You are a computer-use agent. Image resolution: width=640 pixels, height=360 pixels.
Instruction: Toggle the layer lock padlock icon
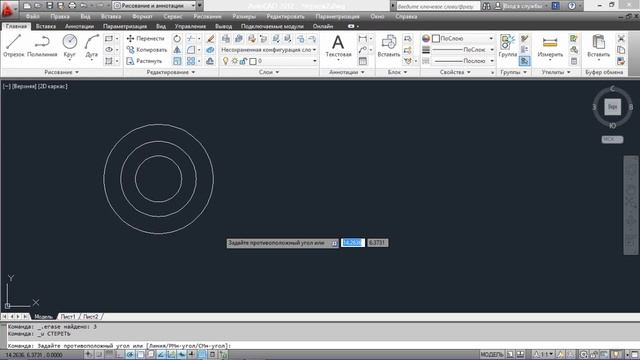[243, 61]
